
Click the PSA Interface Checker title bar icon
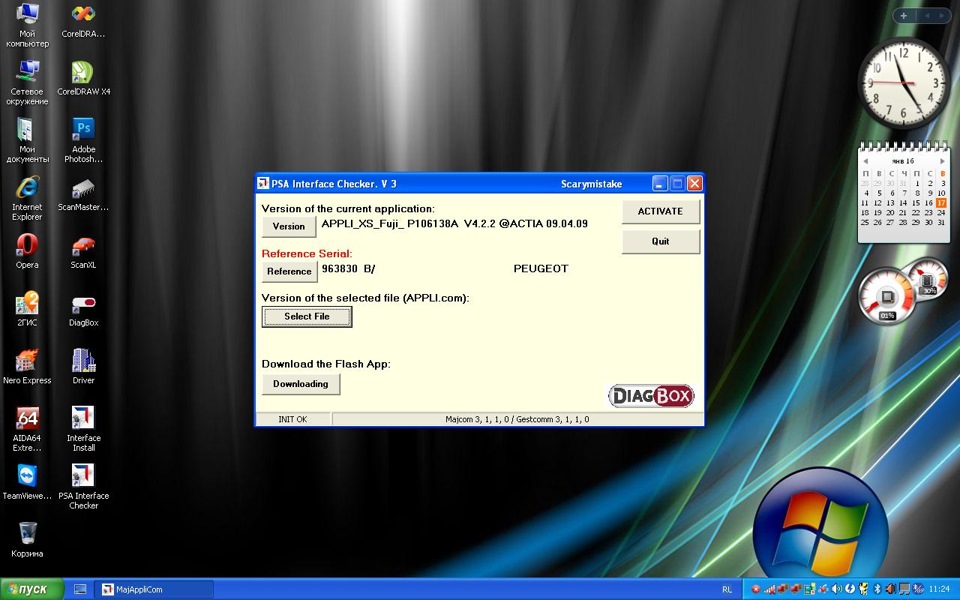[263, 184]
